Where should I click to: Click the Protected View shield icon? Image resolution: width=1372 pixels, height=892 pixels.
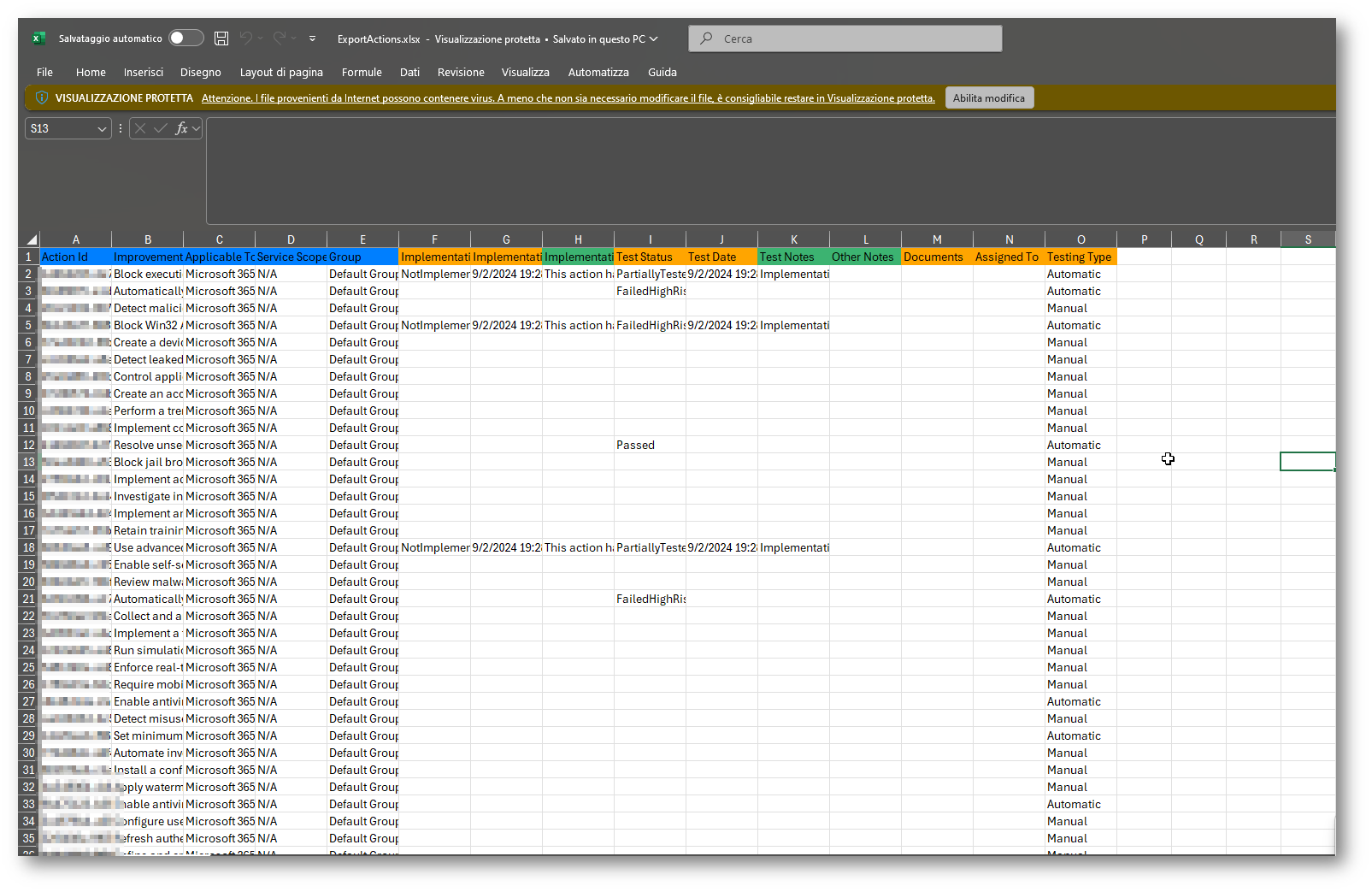41,97
